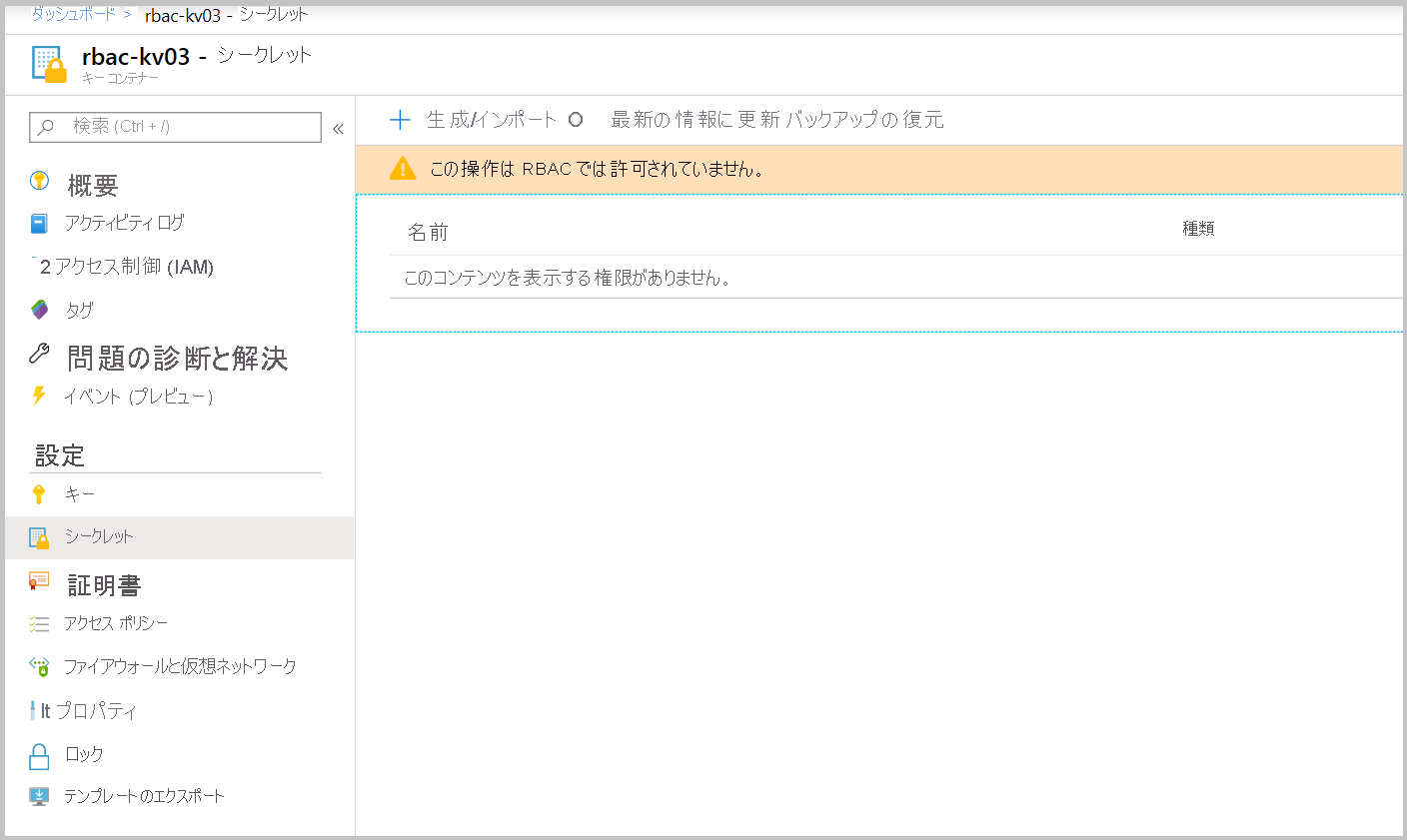Open ロック settings item

coord(84,754)
